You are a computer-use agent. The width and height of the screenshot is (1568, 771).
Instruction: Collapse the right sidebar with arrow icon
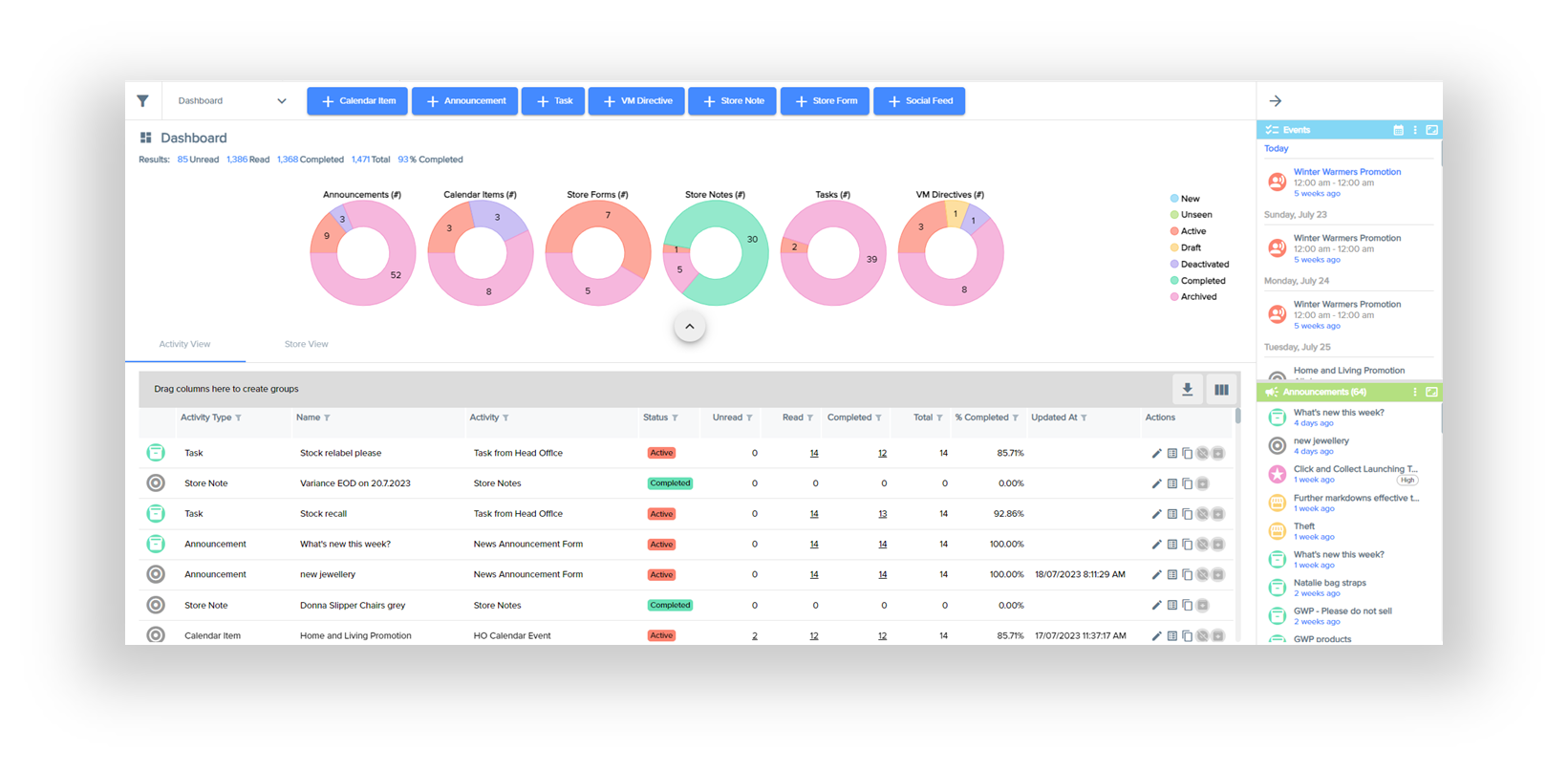coord(1275,101)
